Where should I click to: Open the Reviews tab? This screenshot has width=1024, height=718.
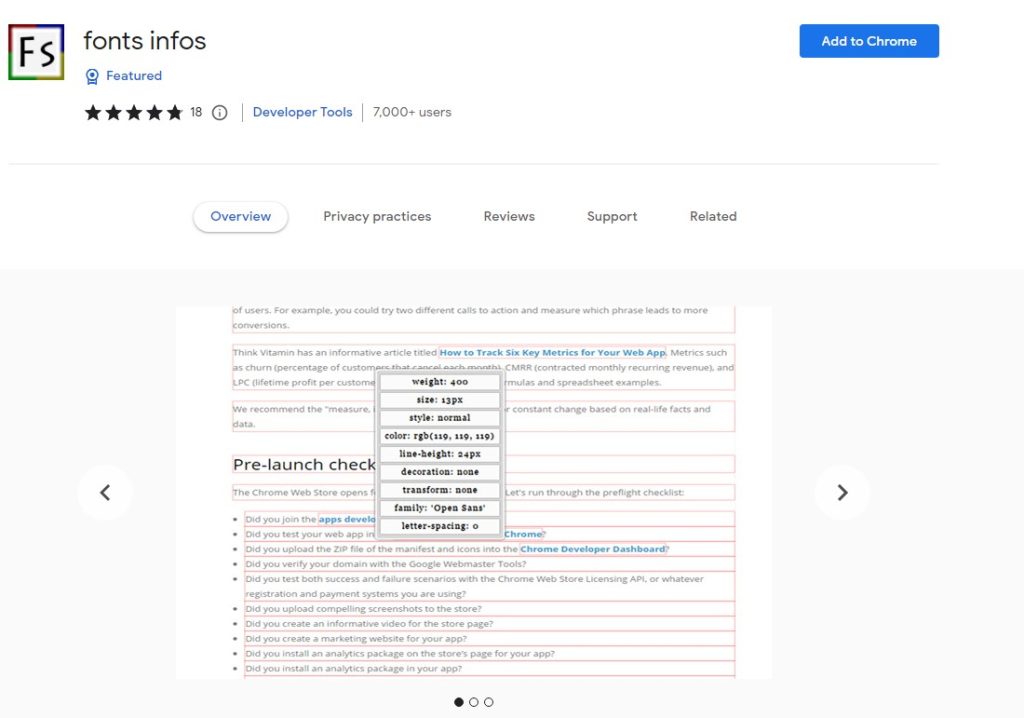(509, 216)
